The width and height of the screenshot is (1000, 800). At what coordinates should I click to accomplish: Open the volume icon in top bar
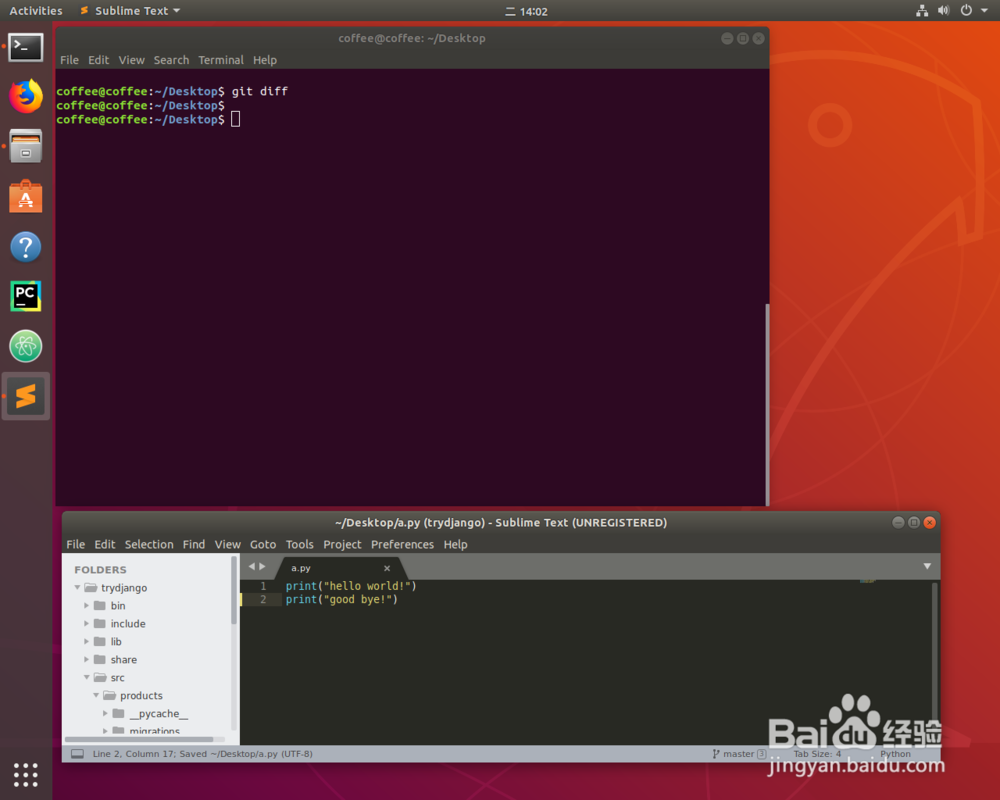[x=943, y=10]
